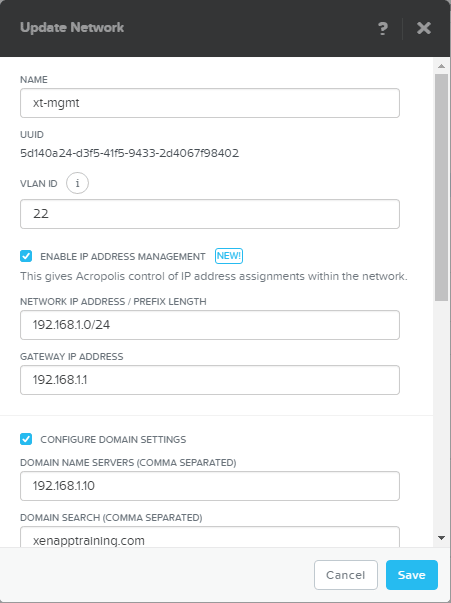Click the UUID value text
This screenshot has width=451, height=603.
[130, 153]
